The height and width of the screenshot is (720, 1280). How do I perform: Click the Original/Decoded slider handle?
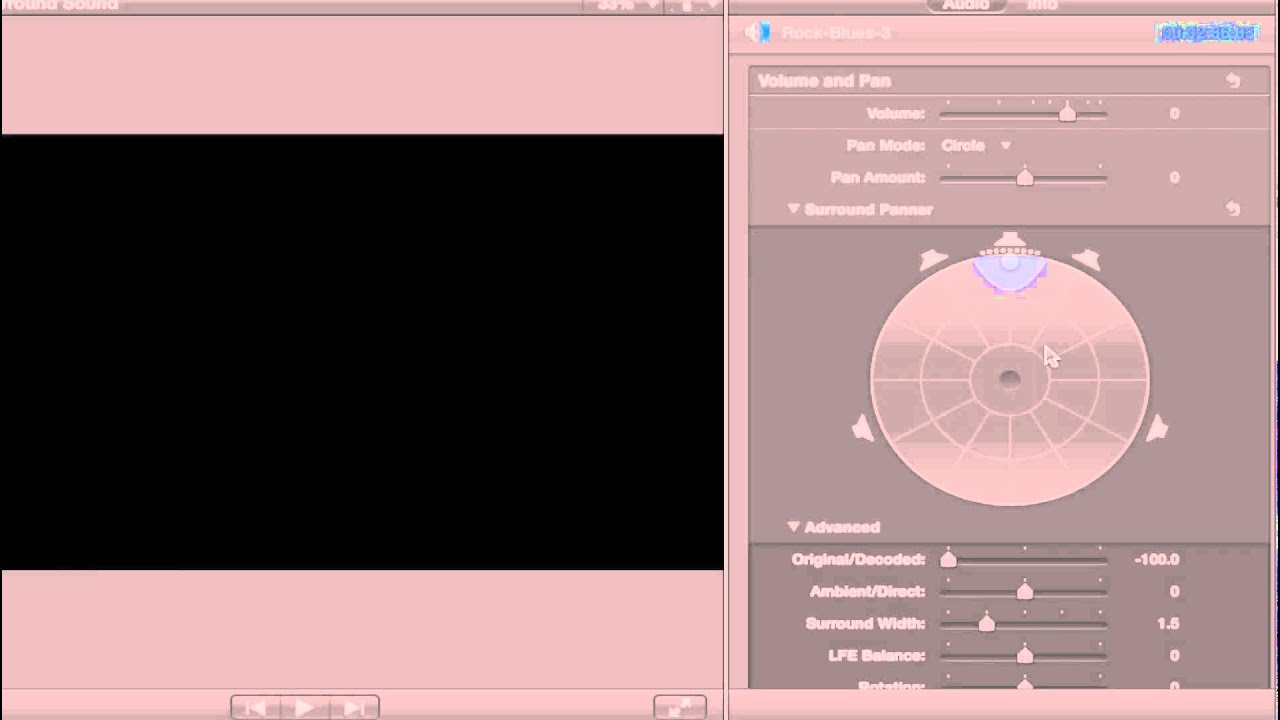click(x=948, y=559)
